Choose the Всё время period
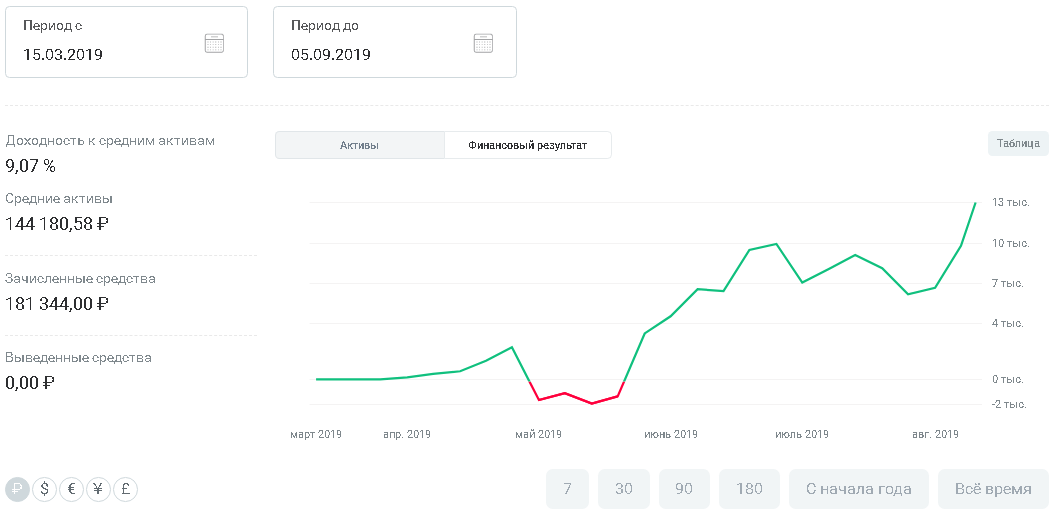 point(994,488)
